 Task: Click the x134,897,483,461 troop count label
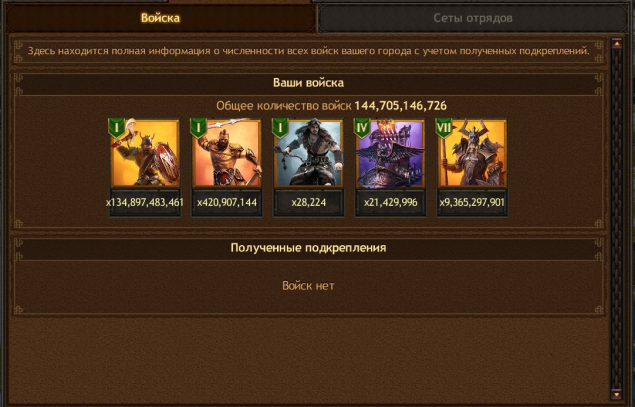click(145, 202)
